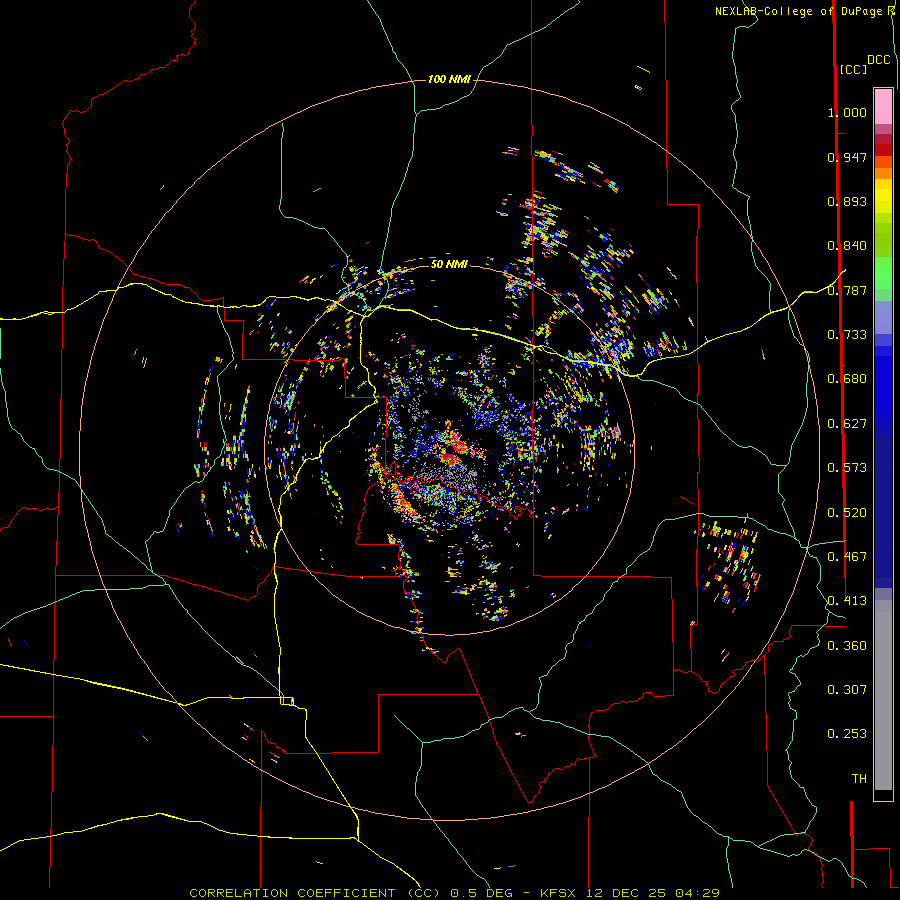Click the 0.680 scale value
This screenshot has height=900, width=900.
(x=847, y=379)
